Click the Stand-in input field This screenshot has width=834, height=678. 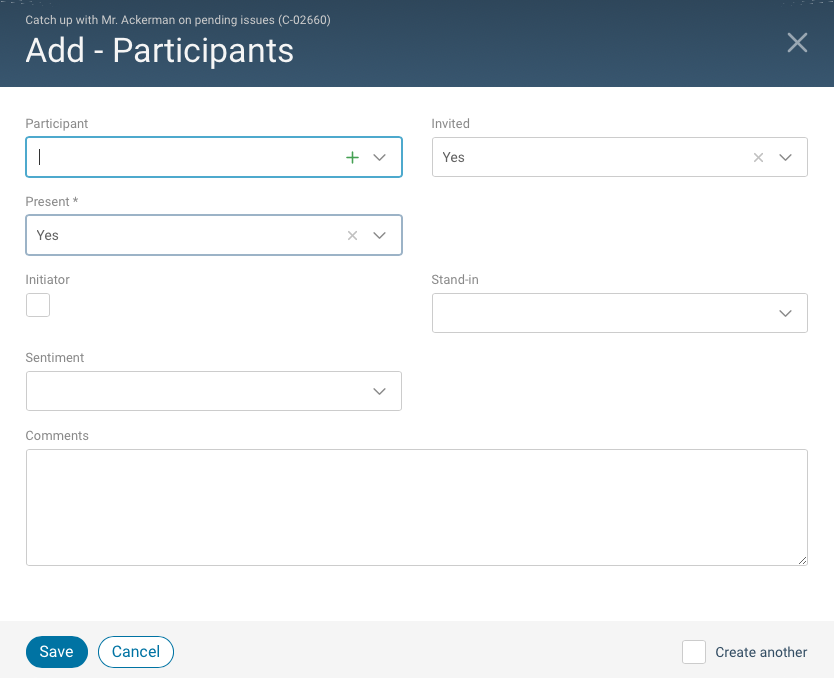pos(600,313)
